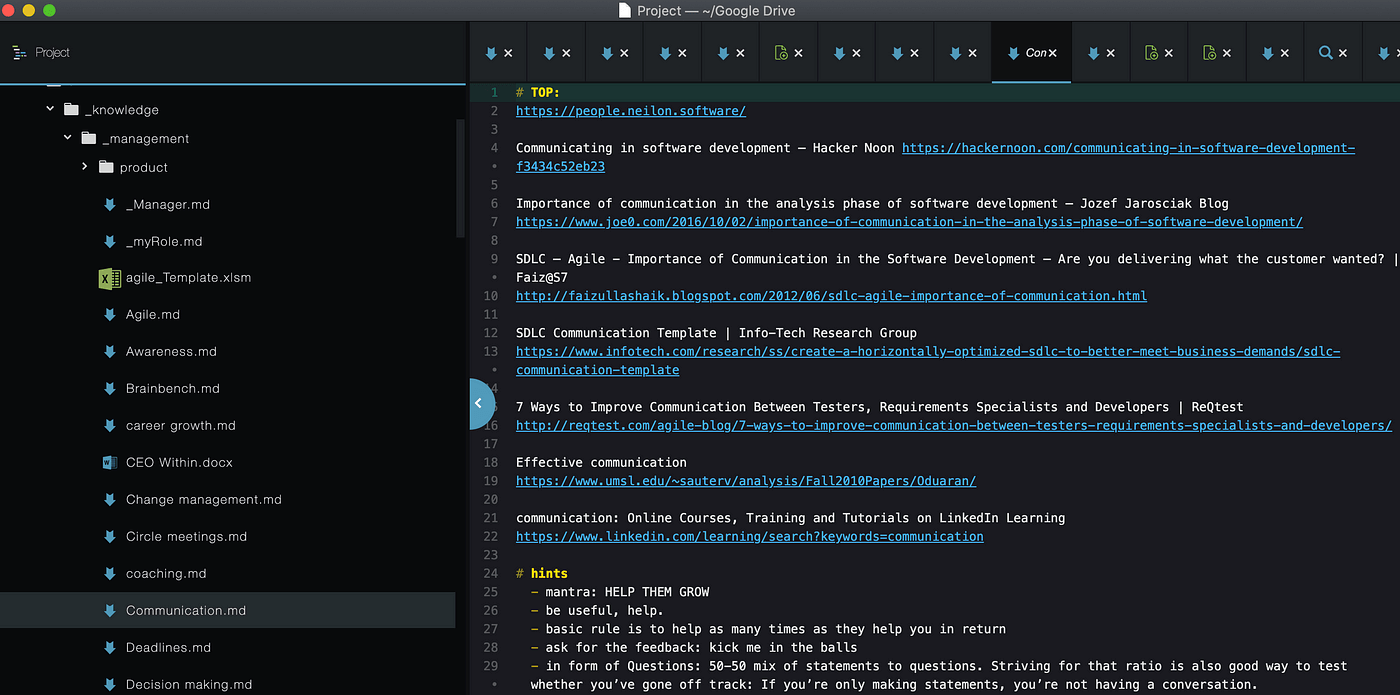Click line number 24 in the gutter
The width and height of the screenshot is (1400, 695).
[x=490, y=574]
